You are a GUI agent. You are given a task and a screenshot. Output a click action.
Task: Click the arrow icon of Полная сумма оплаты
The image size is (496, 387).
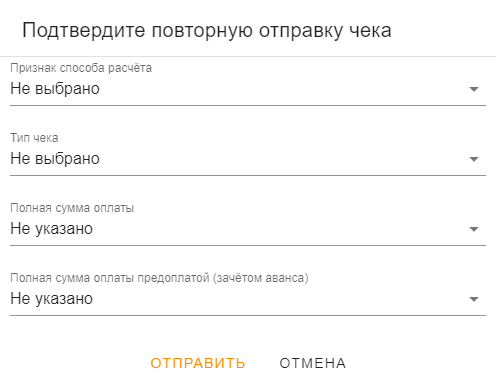click(474, 229)
